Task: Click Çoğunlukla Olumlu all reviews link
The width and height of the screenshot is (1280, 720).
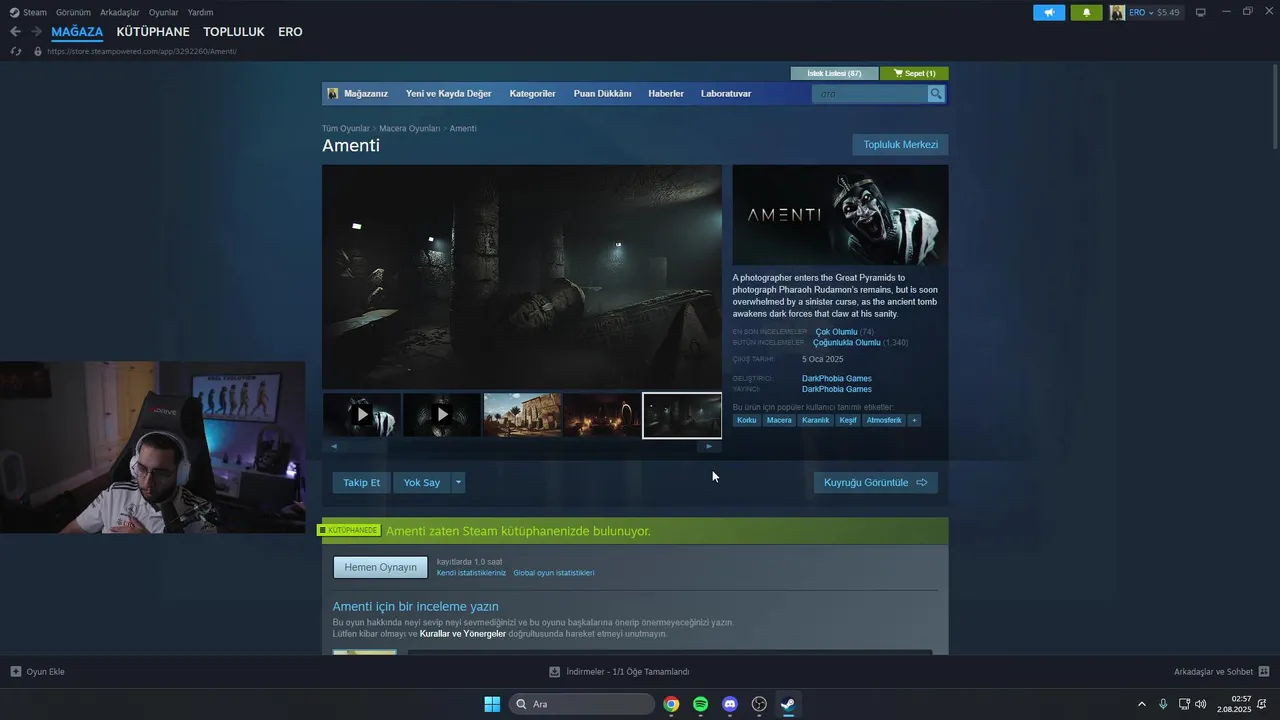Action: coord(847,343)
